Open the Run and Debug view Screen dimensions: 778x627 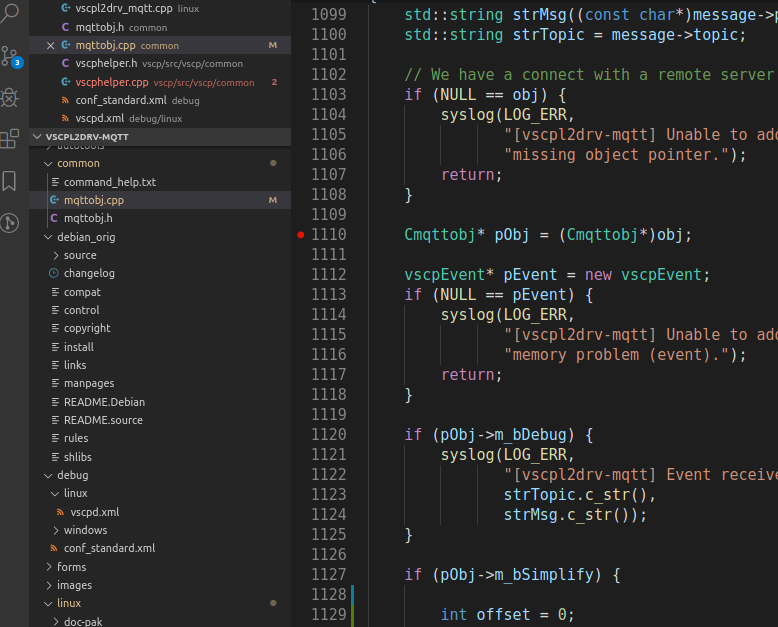point(9,98)
